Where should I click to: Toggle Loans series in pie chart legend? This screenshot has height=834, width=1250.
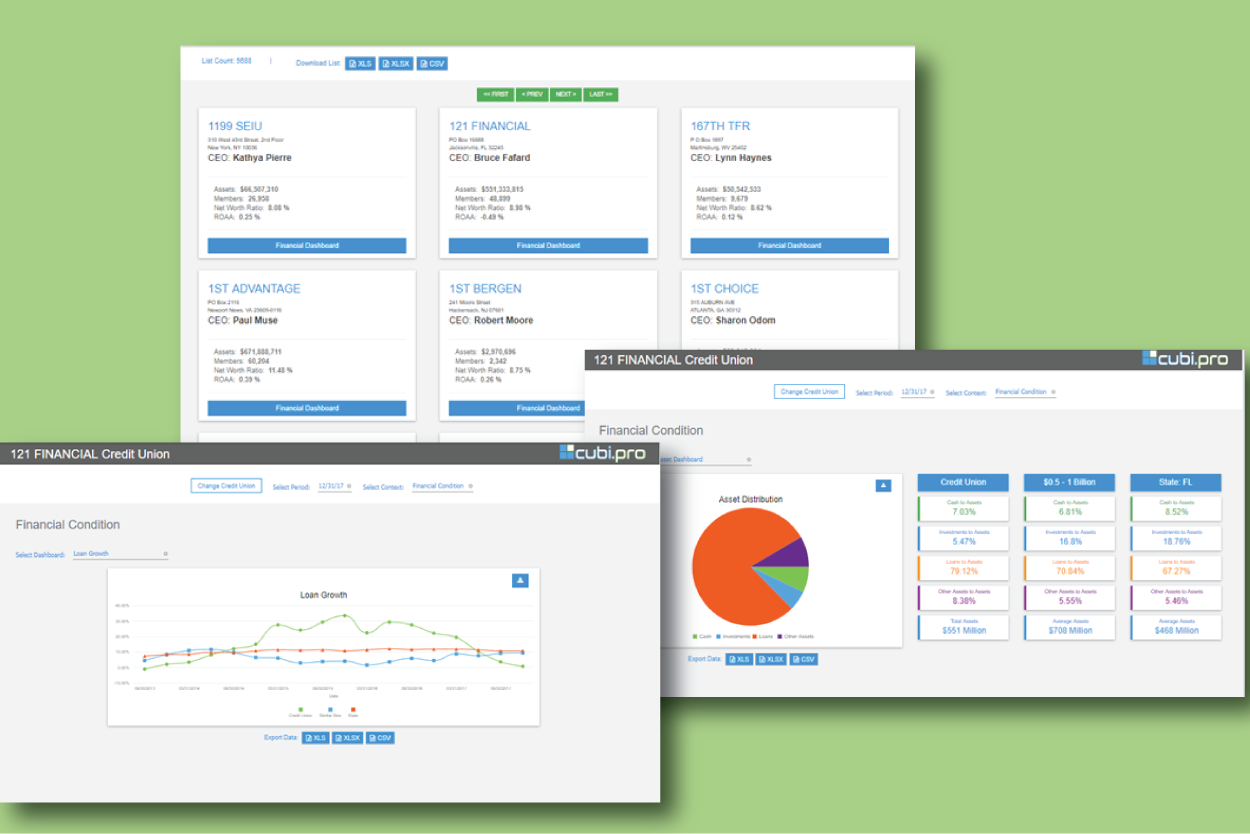click(x=764, y=636)
